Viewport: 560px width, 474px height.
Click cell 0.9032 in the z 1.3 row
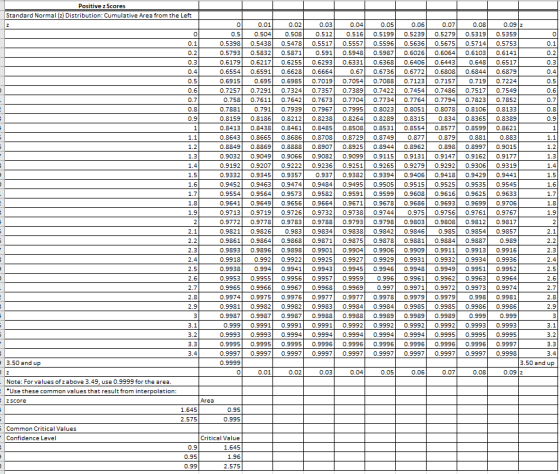220,156
